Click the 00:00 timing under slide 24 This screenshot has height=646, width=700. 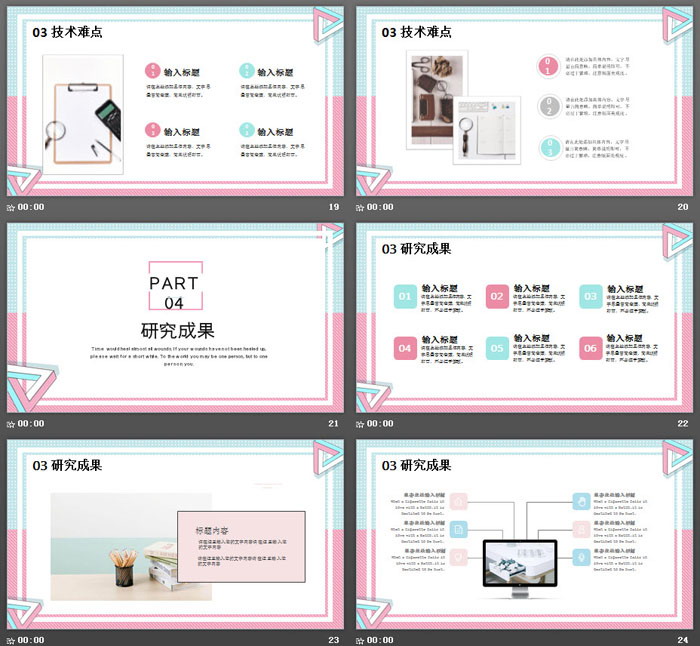point(380,640)
